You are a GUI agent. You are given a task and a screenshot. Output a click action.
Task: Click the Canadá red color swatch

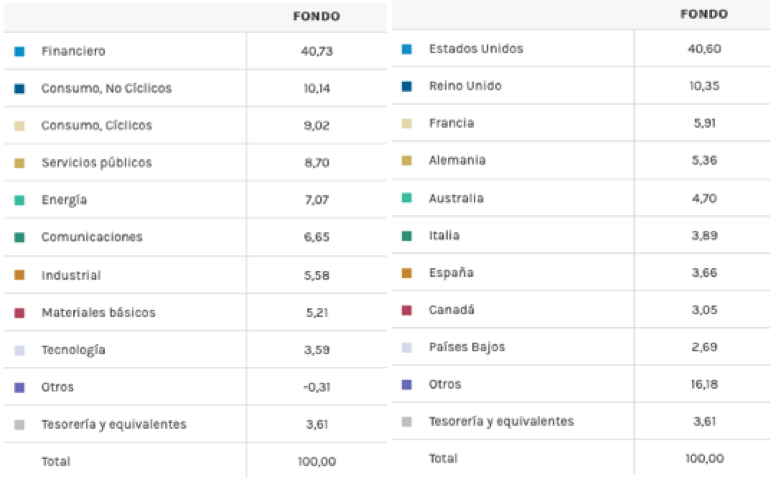(x=406, y=310)
